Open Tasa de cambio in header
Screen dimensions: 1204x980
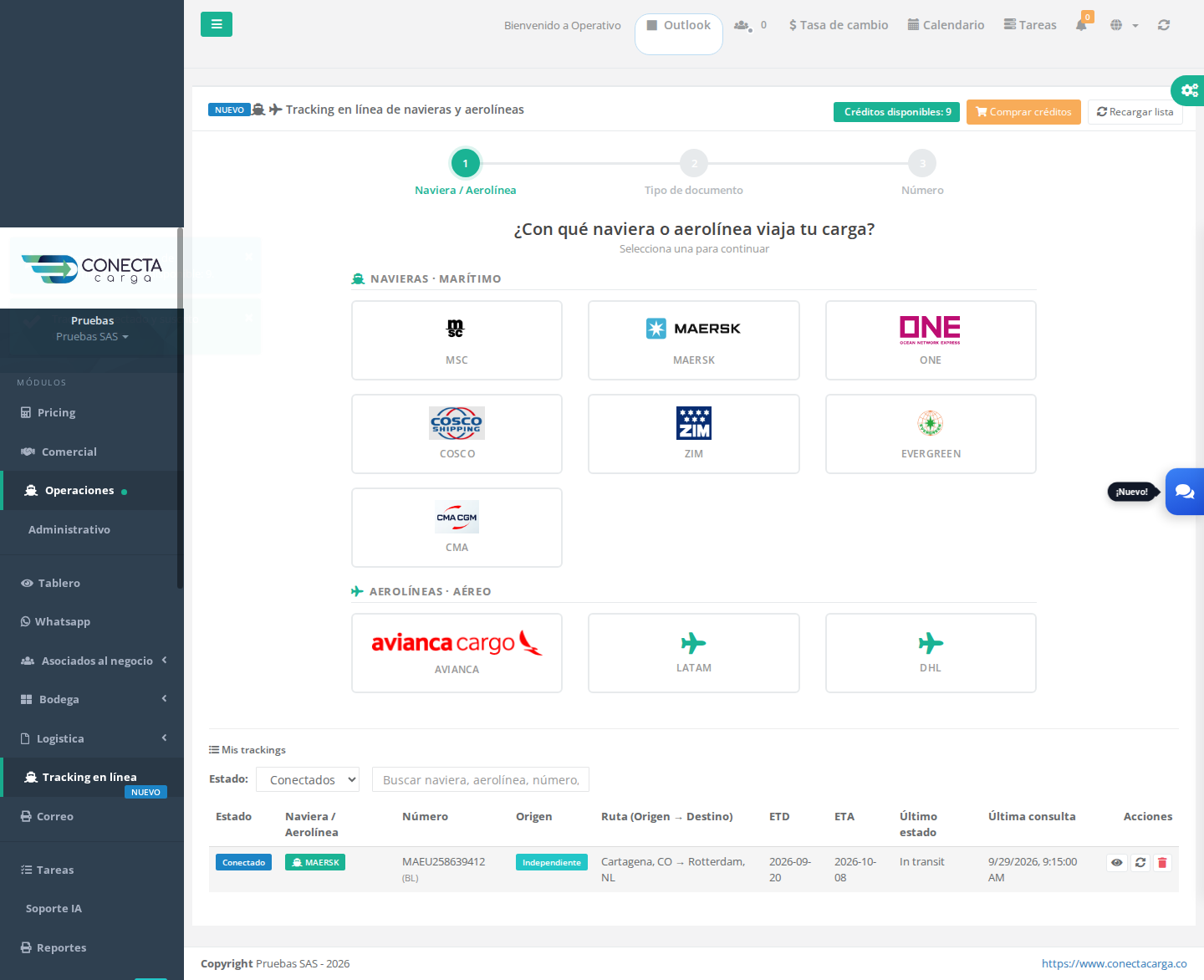(839, 25)
